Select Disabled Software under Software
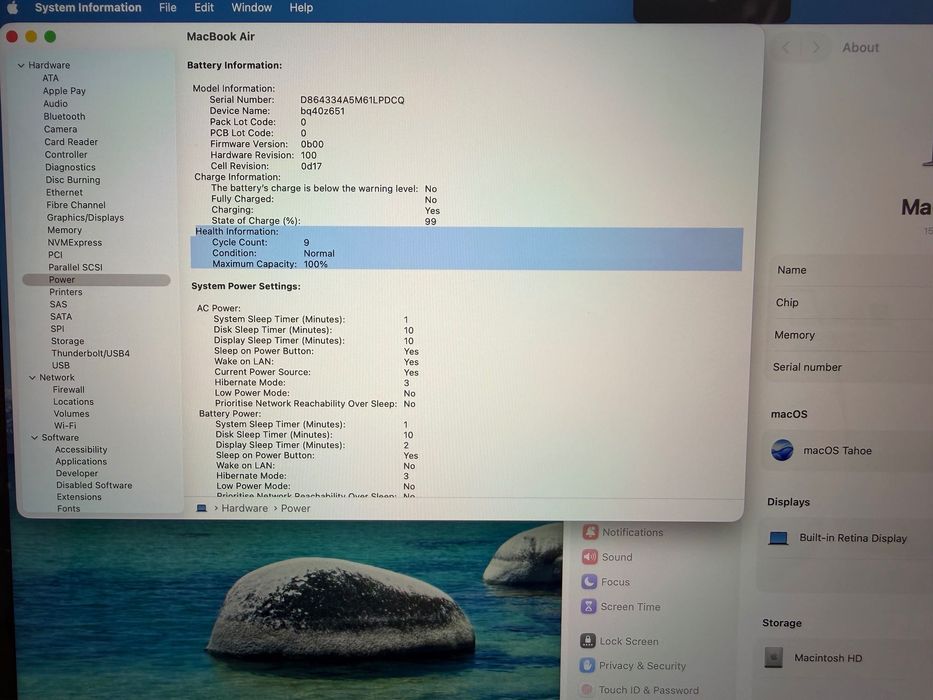Image resolution: width=933 pixels, height=700 pixels. [94, 485]
